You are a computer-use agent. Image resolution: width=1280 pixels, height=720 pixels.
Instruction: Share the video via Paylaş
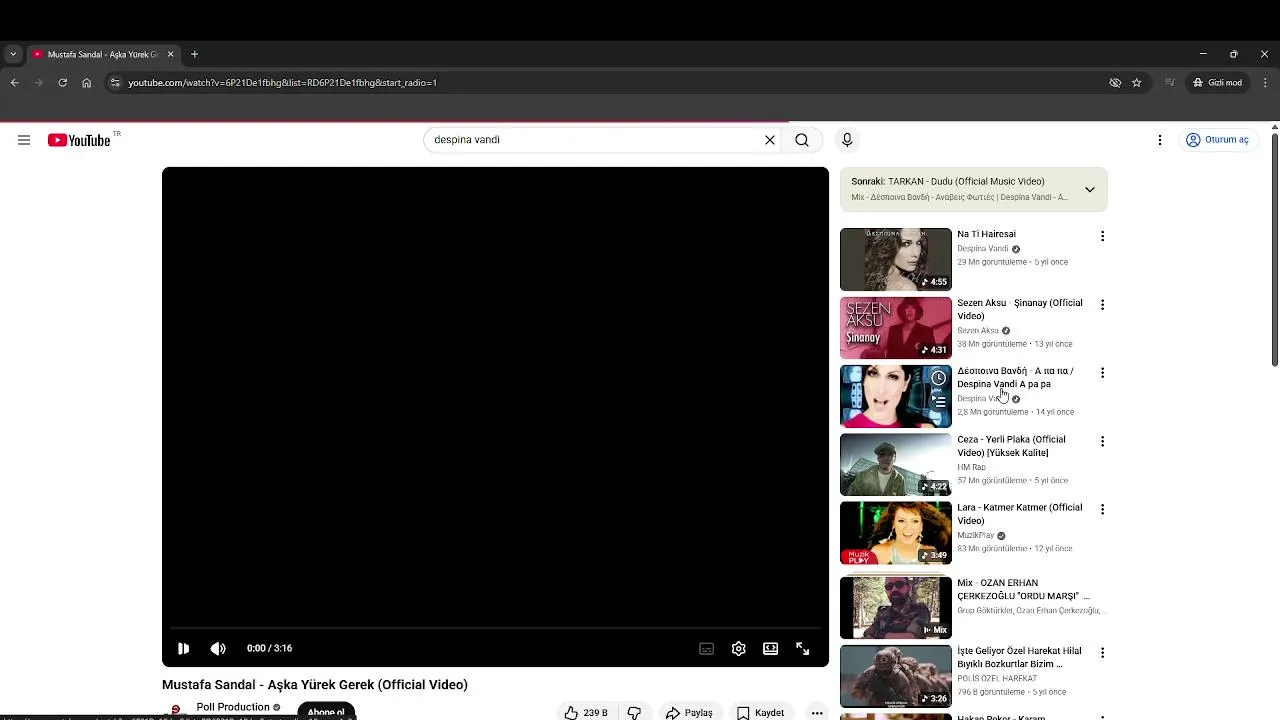click(689, 713)
